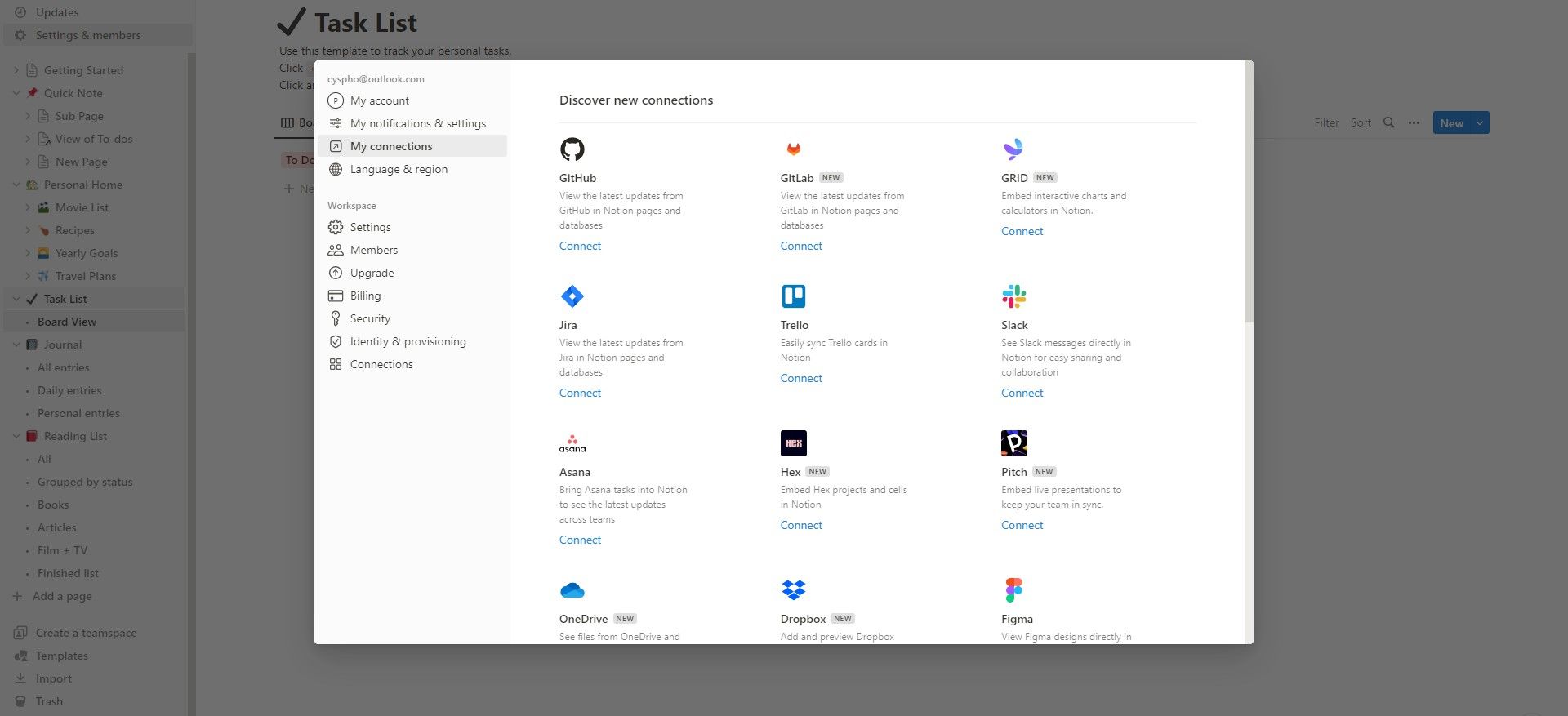Image resolution: width=1568 pixels, height=716 pixels.
Task: Click the Trello board logo icon
Action: coord(793,296)
